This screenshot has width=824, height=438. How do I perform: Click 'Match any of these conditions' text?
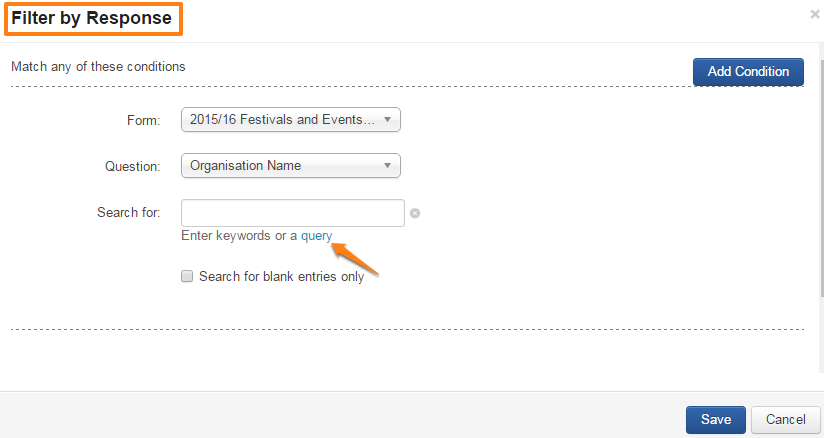[x=98, y=67]
